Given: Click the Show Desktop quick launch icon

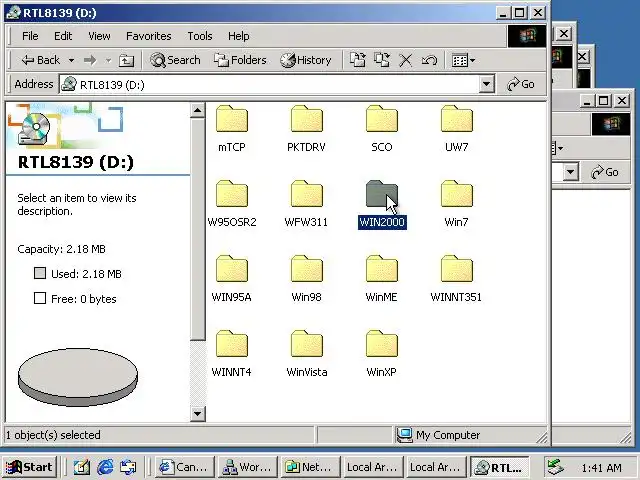Looking at the screenshot, I should click(x=82, y=467).
